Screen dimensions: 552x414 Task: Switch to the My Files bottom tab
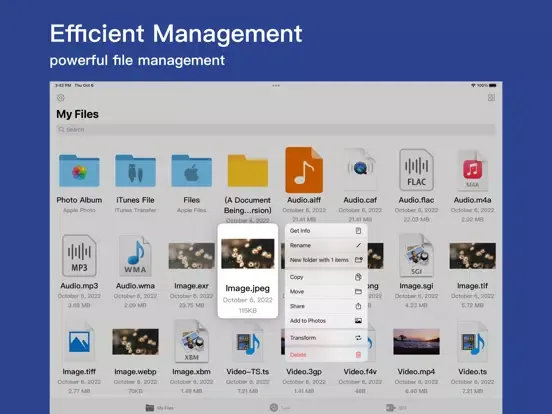160,408
